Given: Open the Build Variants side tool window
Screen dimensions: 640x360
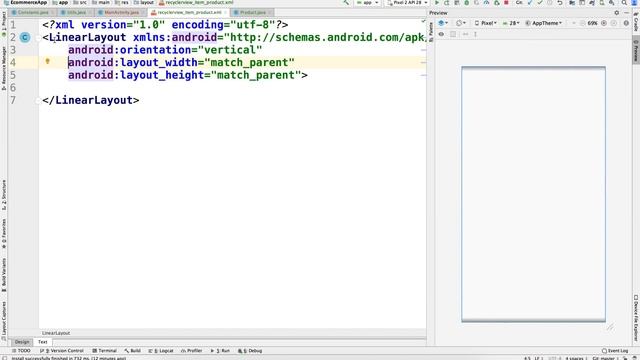Looking at the screenshot, I should pyautogui.click(x=4, y=274).
